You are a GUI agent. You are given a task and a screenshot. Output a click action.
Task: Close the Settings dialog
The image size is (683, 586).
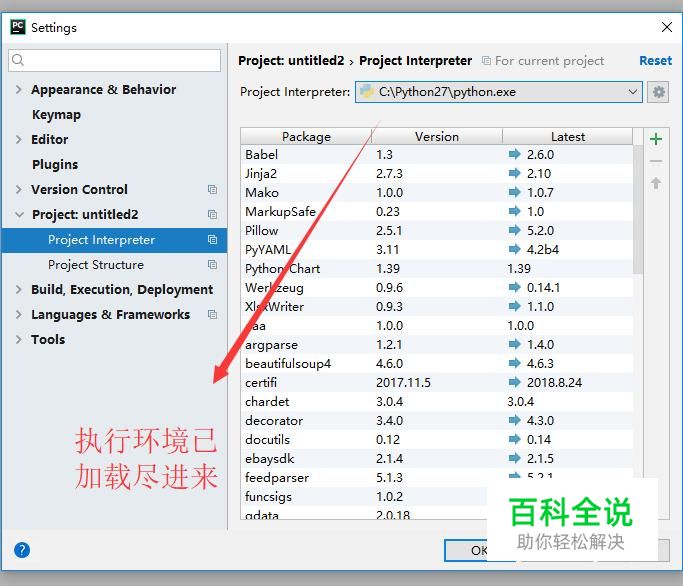click(x=666, y=27)
